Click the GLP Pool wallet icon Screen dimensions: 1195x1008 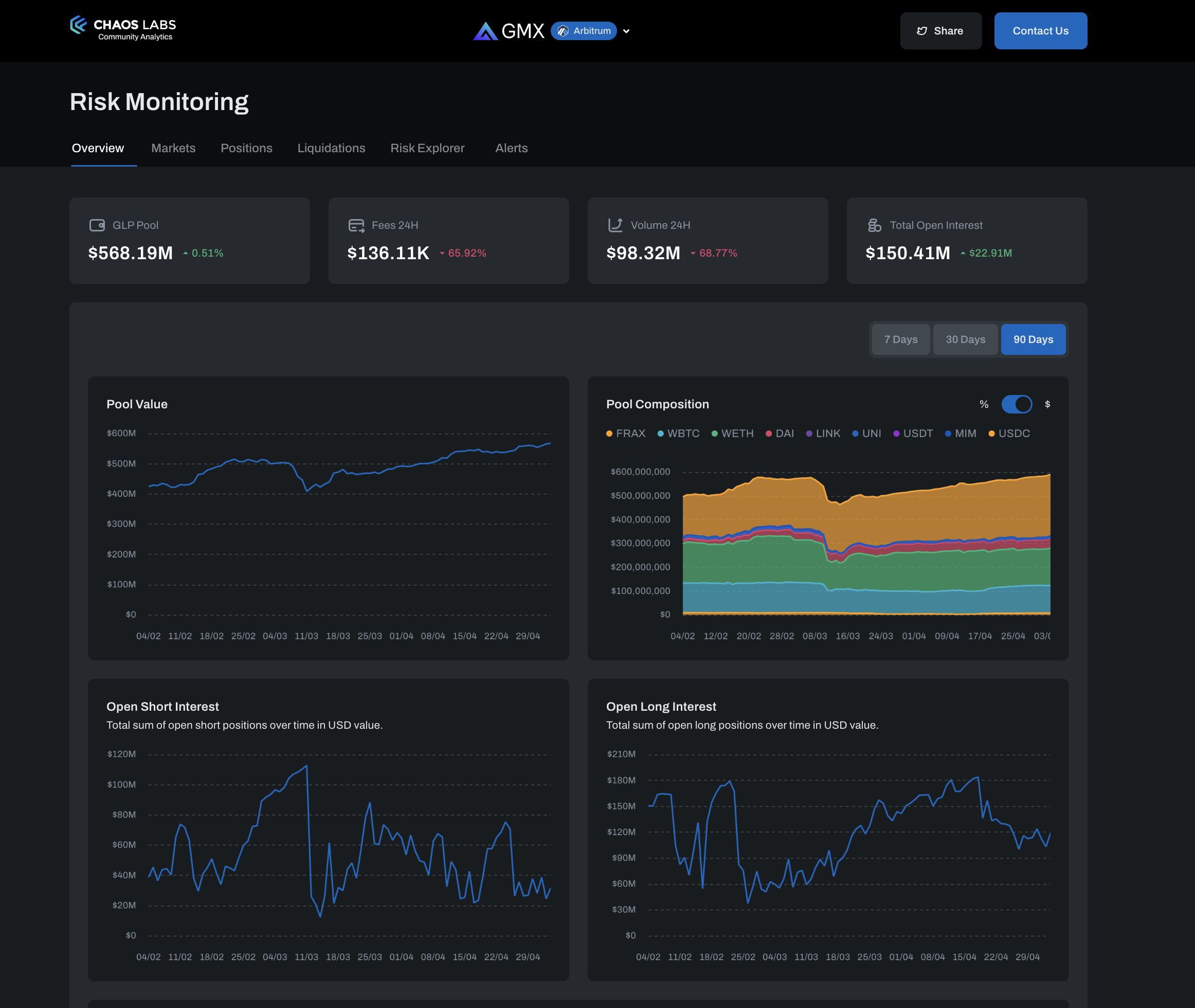[97, 225]
